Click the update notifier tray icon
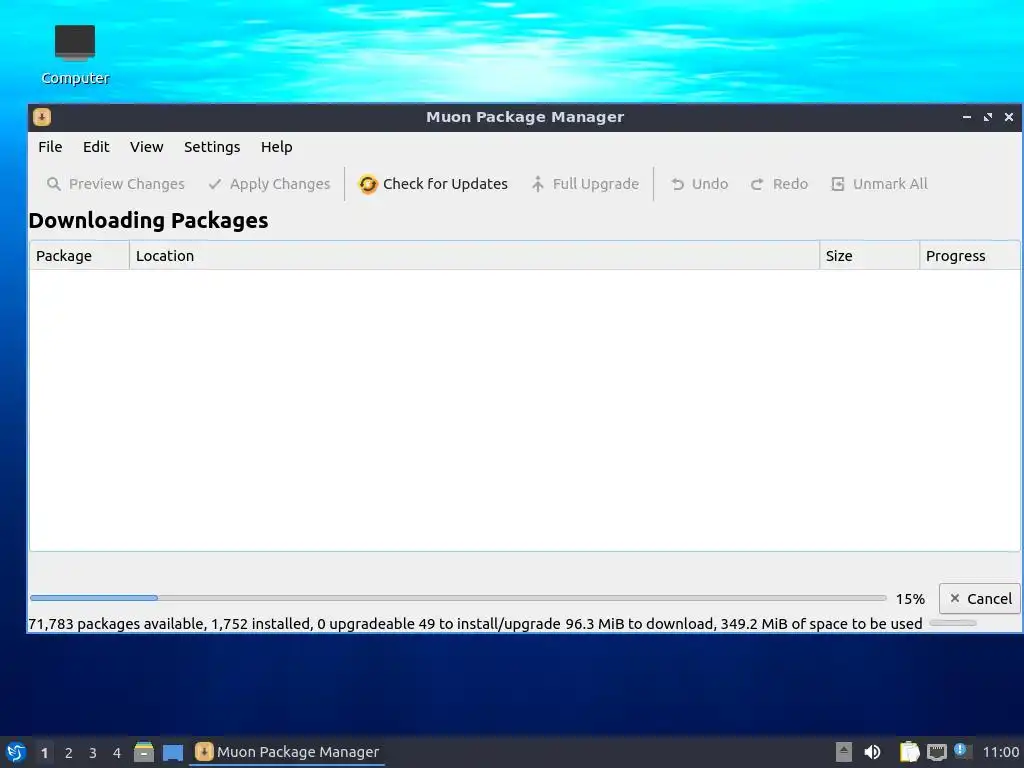The width and height of the screenshot is (1024, 768). [963, 751]
